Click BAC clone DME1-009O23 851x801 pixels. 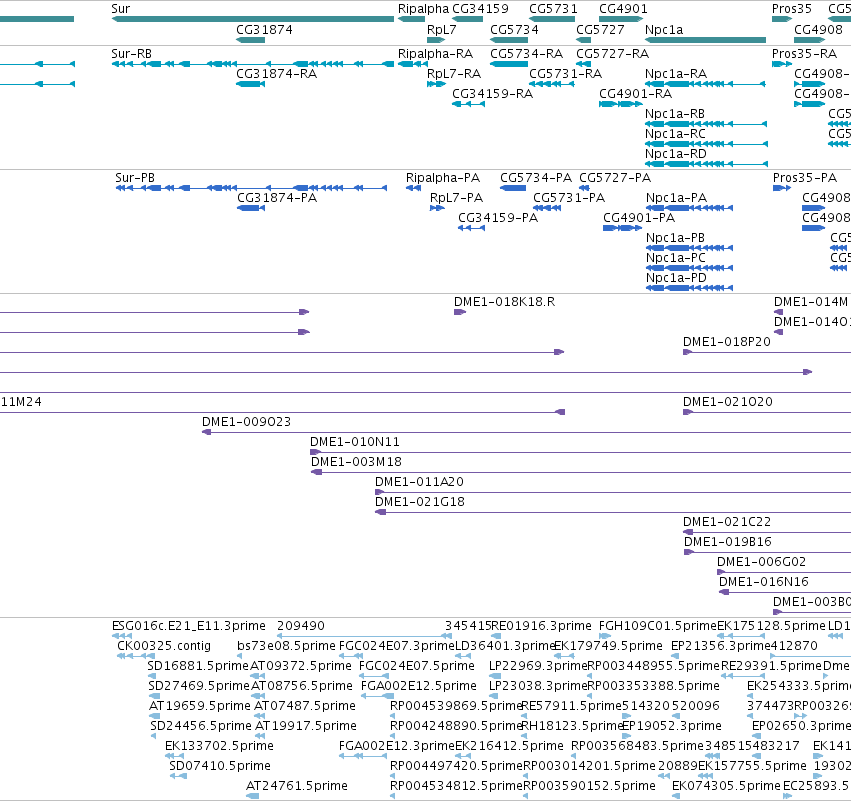(x=526, y=433)
